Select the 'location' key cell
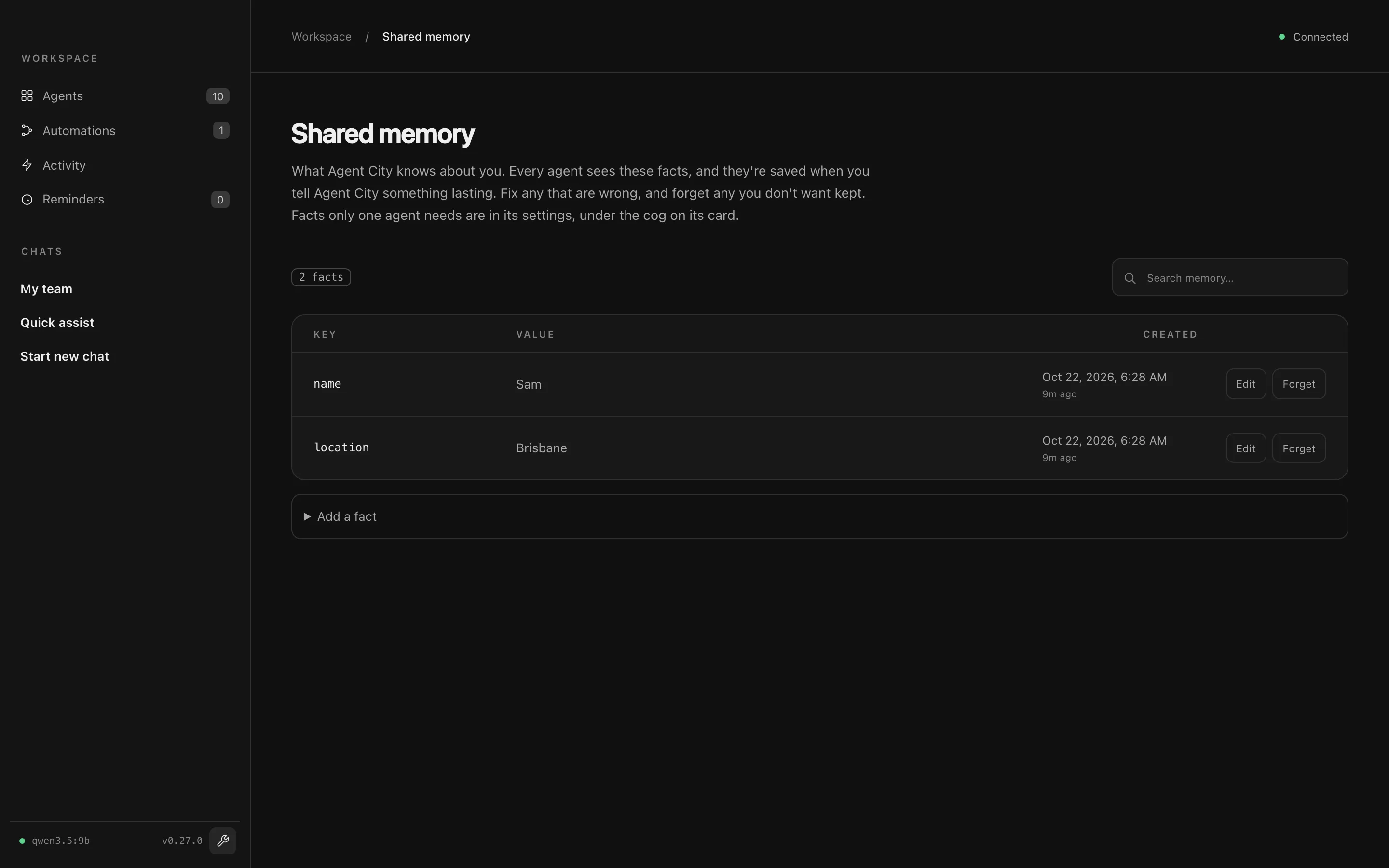Image resolution: width=1389 pixels, height=868 pixels. click(341, 448)
